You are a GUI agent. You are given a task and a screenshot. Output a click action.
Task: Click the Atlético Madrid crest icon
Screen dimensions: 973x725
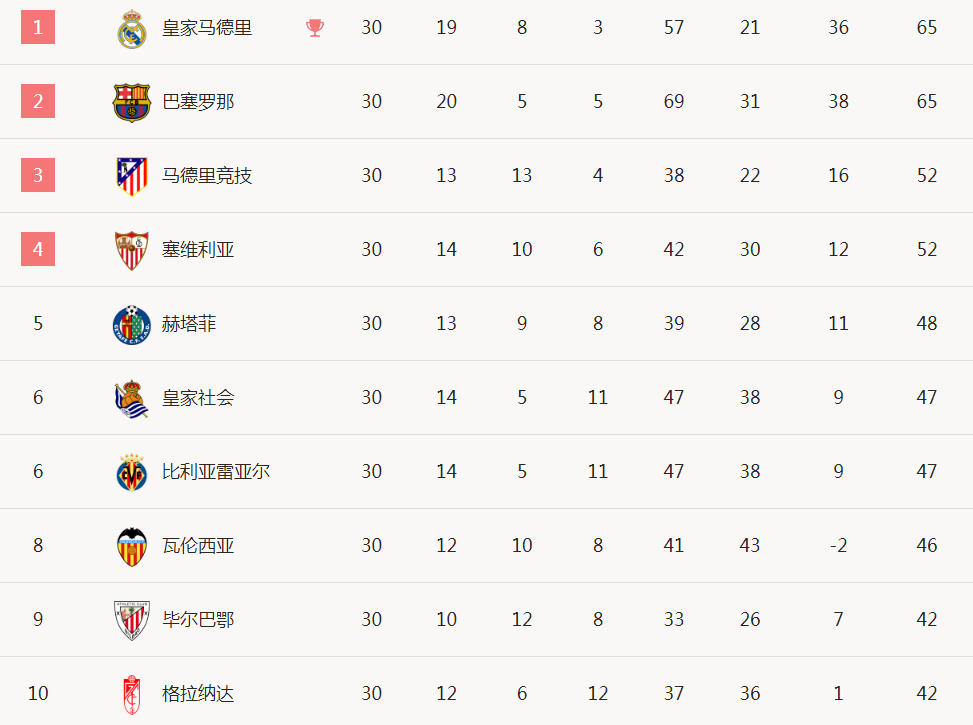click(x=132, y=176)
